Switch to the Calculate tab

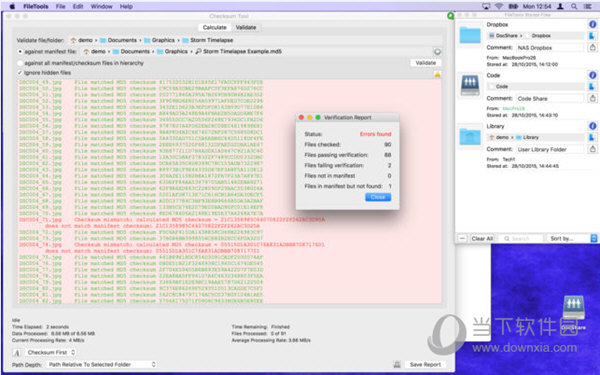click(214, 28)
